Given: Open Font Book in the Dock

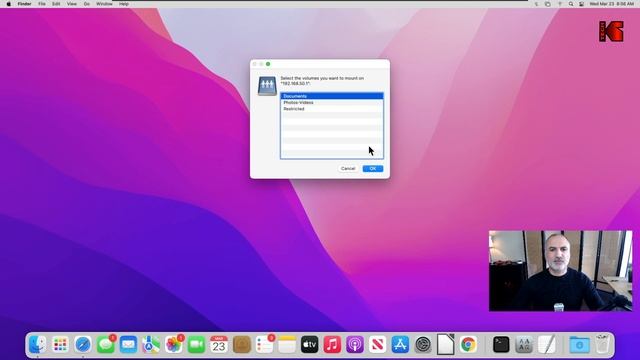Looking at the screenshot, I should [x=524, y=344].
